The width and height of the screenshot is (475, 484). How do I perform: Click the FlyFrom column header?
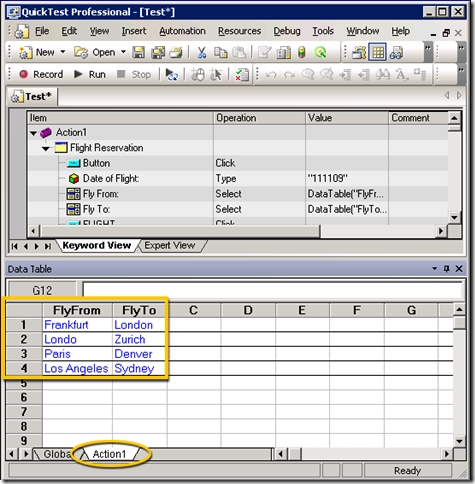77,310
